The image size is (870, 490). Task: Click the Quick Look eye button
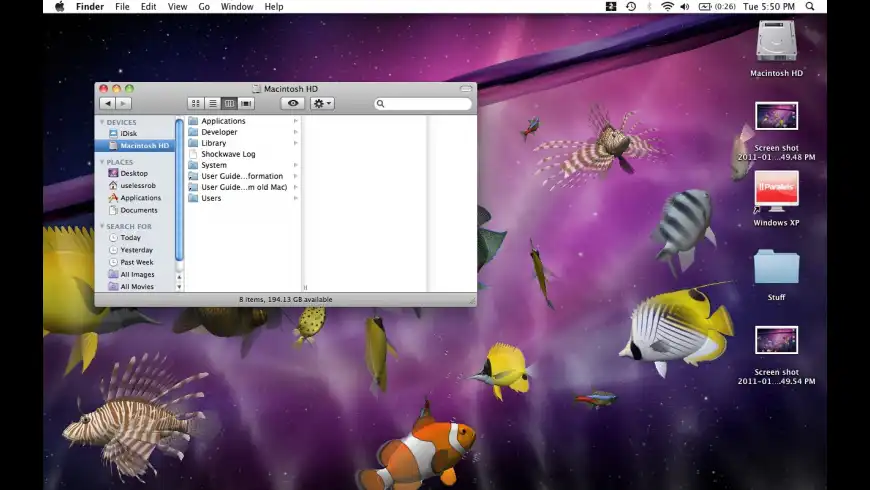point(293,103)
